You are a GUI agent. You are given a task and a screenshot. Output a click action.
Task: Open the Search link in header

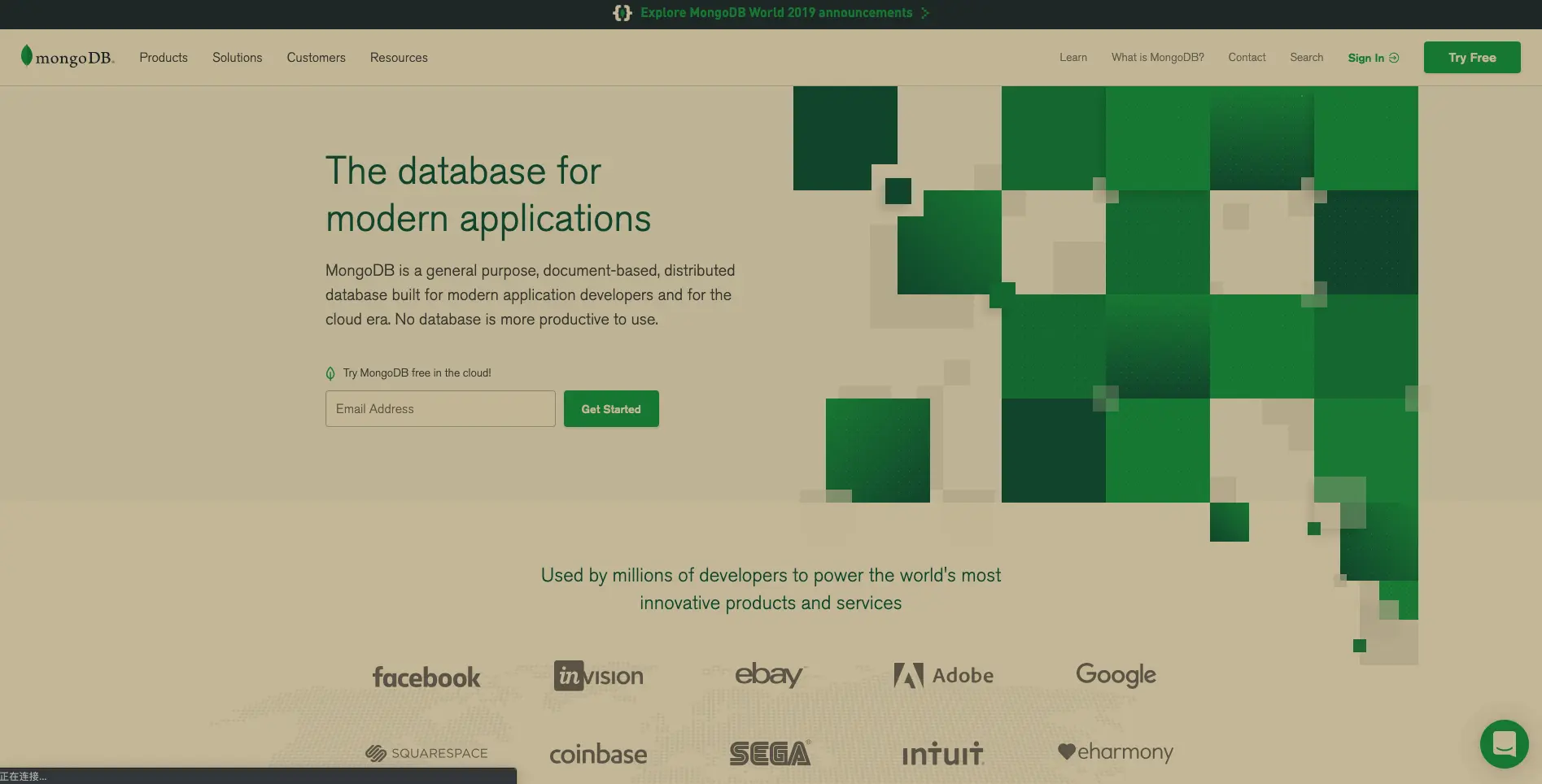pos(1307,58)
